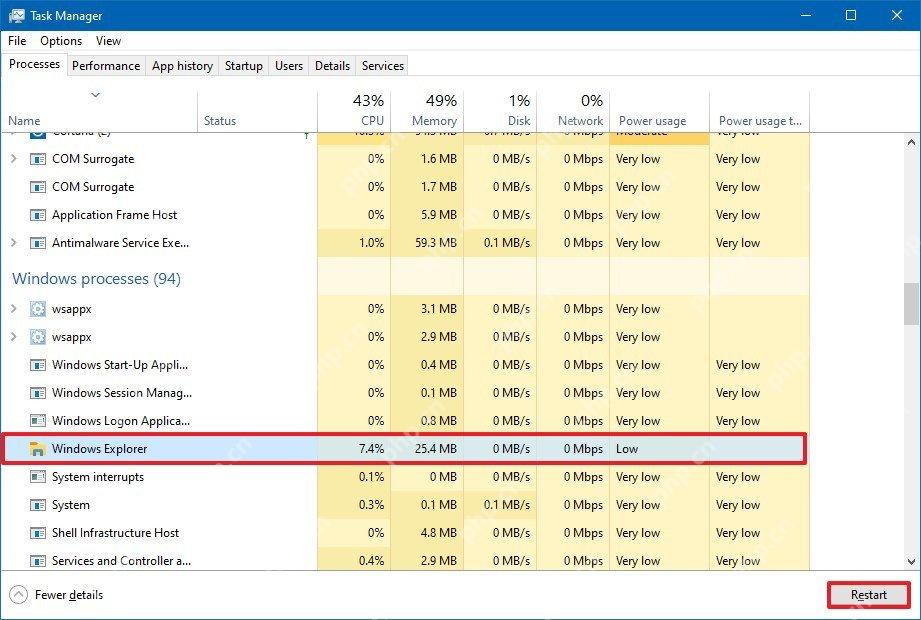The width and height of the screenshot is (921, 620).
Task: Click the System interrupts process icon
Action: [x=38, y=477]
